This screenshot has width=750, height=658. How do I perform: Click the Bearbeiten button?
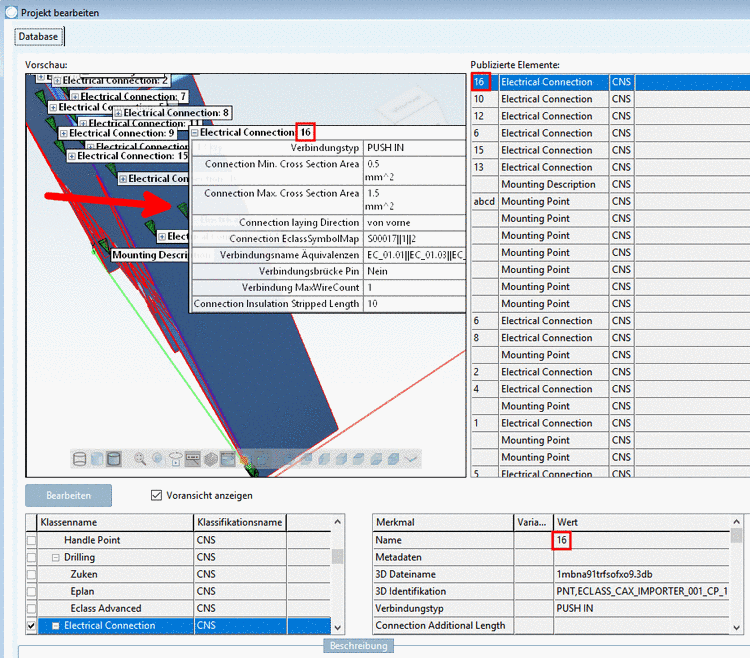click(68, 495)
